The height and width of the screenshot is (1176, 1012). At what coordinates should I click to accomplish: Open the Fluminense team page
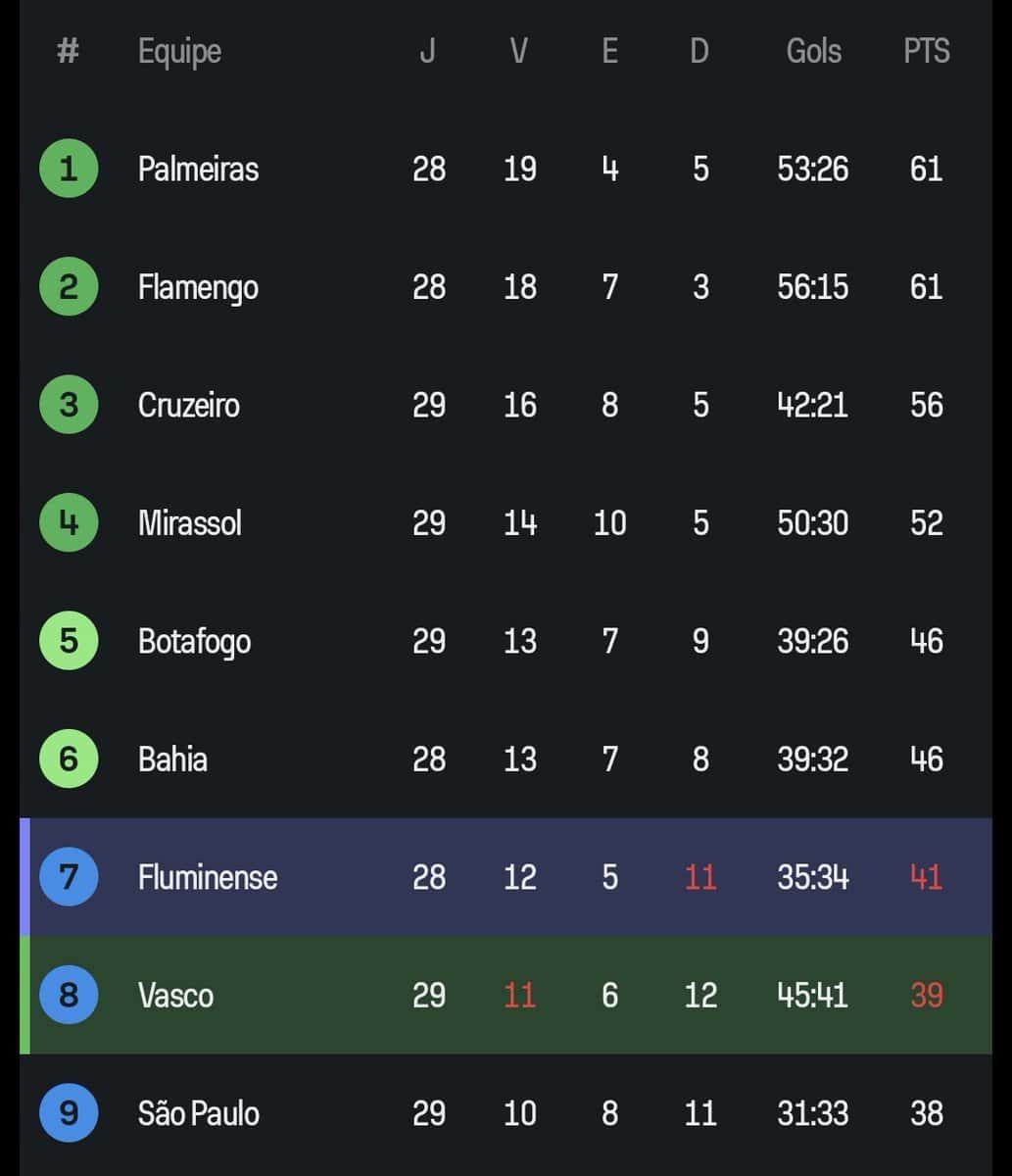(207, 877)
